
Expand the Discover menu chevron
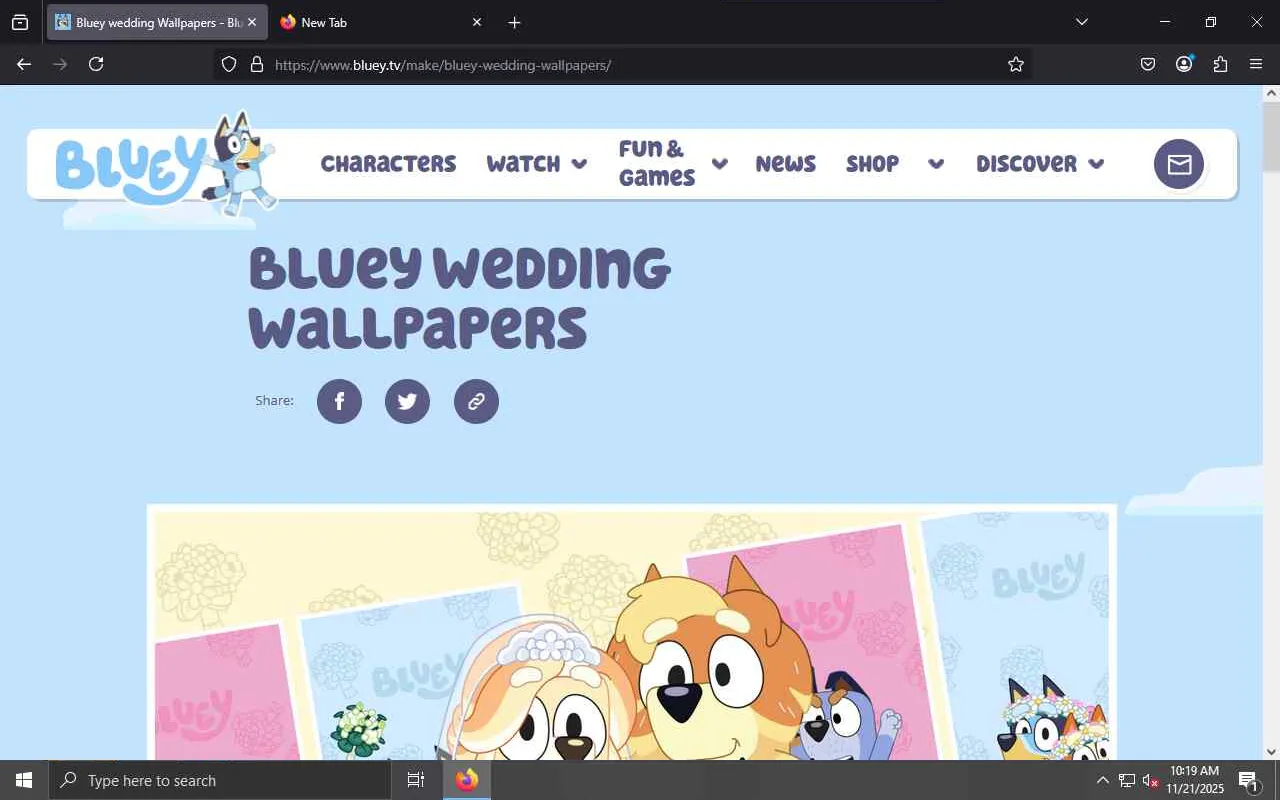1096,164
